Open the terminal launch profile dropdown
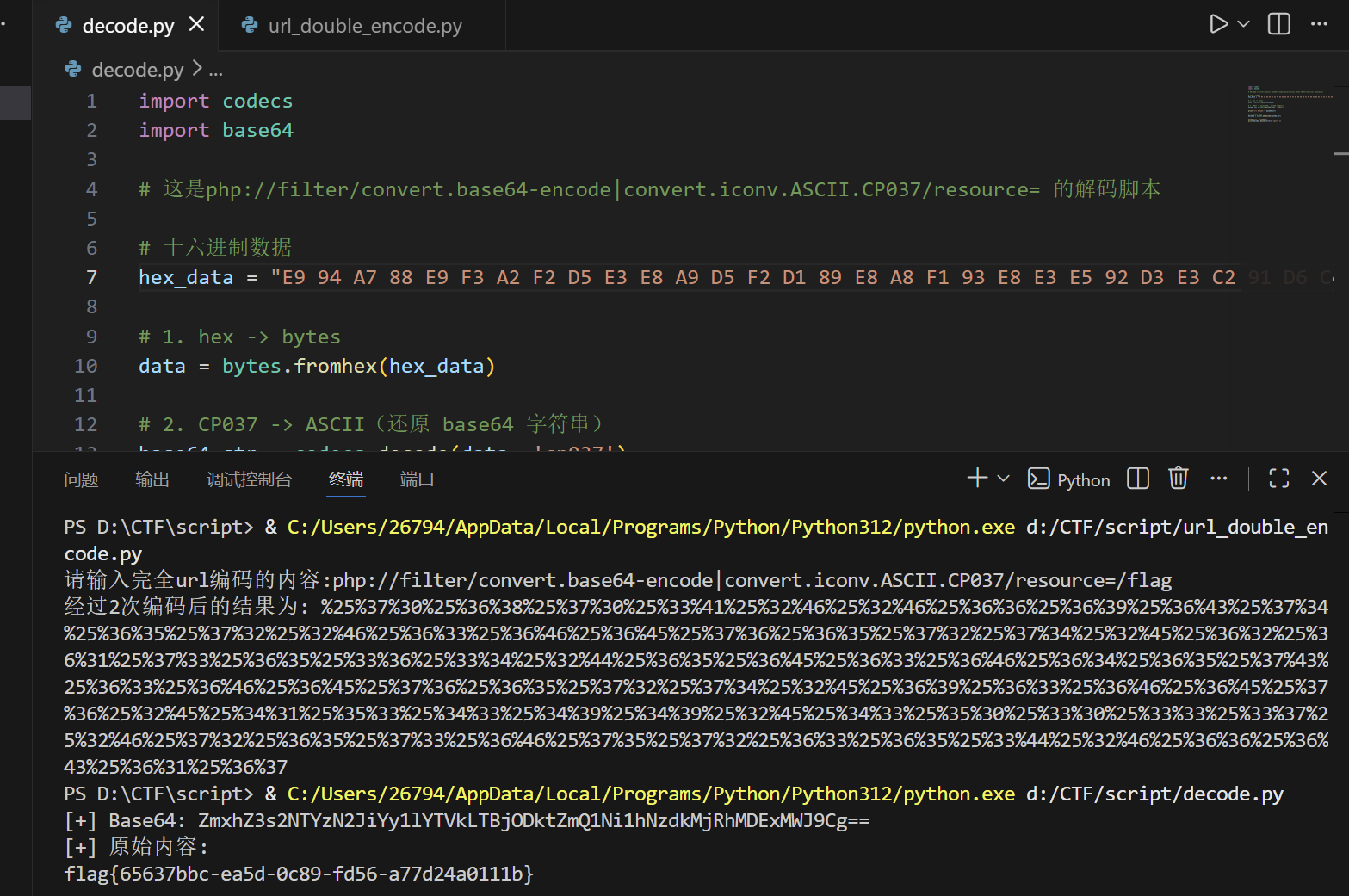 tap(1003, 479)
